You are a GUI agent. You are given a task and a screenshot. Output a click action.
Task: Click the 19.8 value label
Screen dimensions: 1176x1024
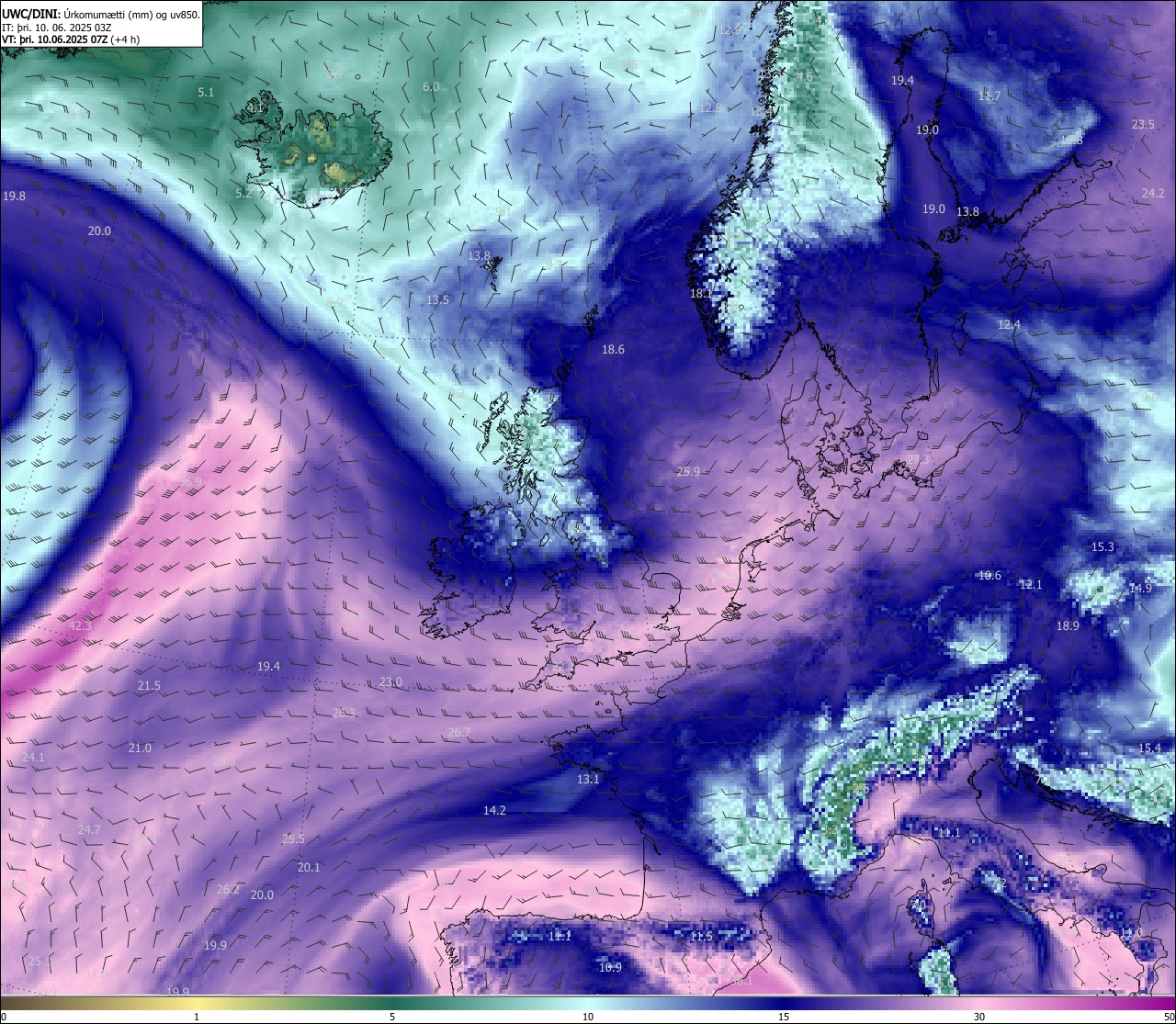pyautogui.click(x=14, y=197)
